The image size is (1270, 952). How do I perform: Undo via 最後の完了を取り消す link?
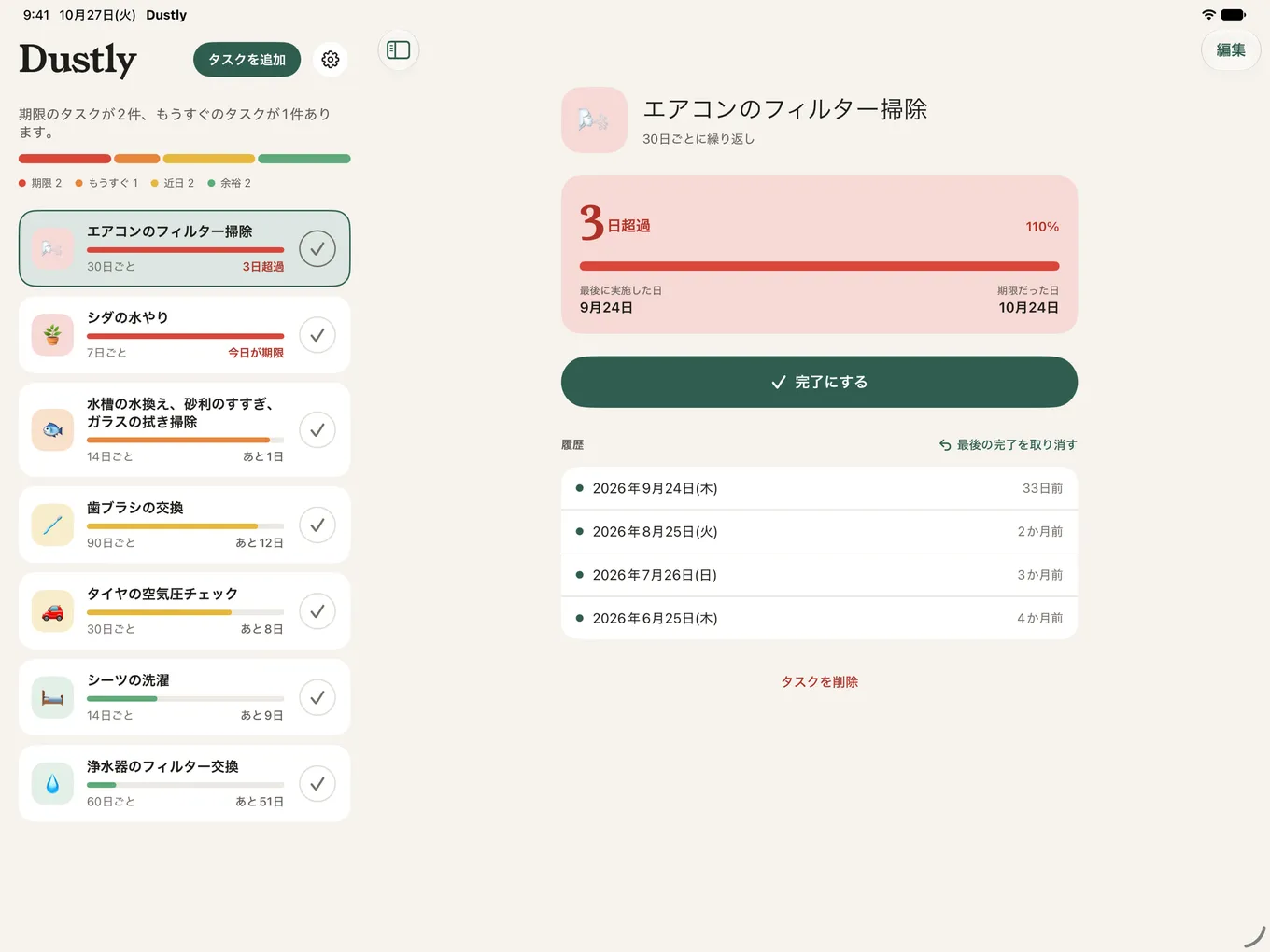coord(1009,445)
